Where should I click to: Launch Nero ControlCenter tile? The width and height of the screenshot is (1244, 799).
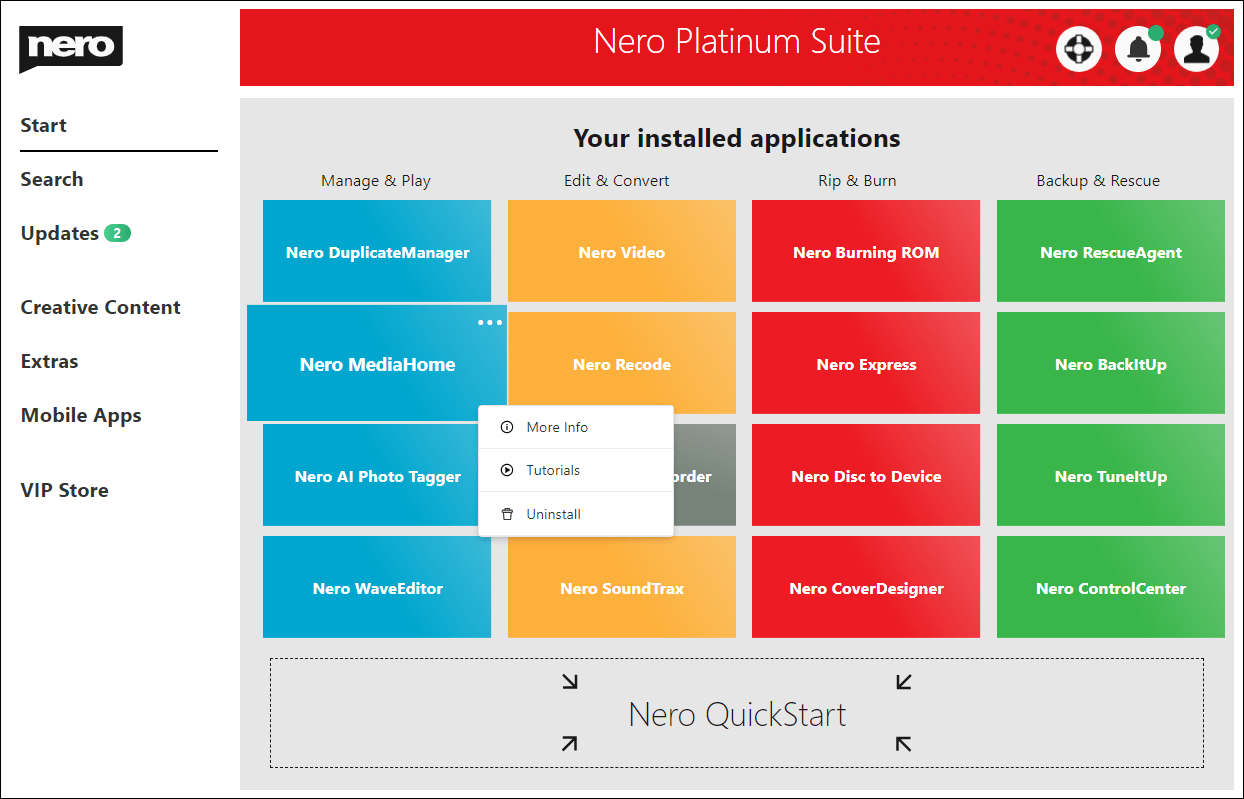tap(1111, 587)
